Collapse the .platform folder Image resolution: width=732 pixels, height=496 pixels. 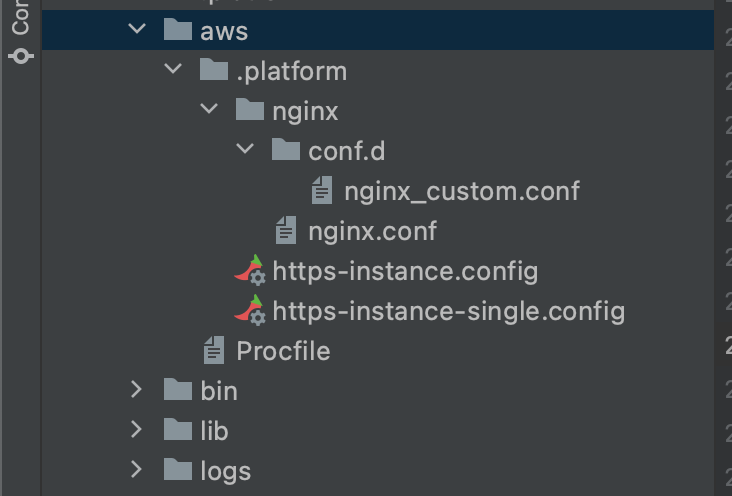point(173,71)
